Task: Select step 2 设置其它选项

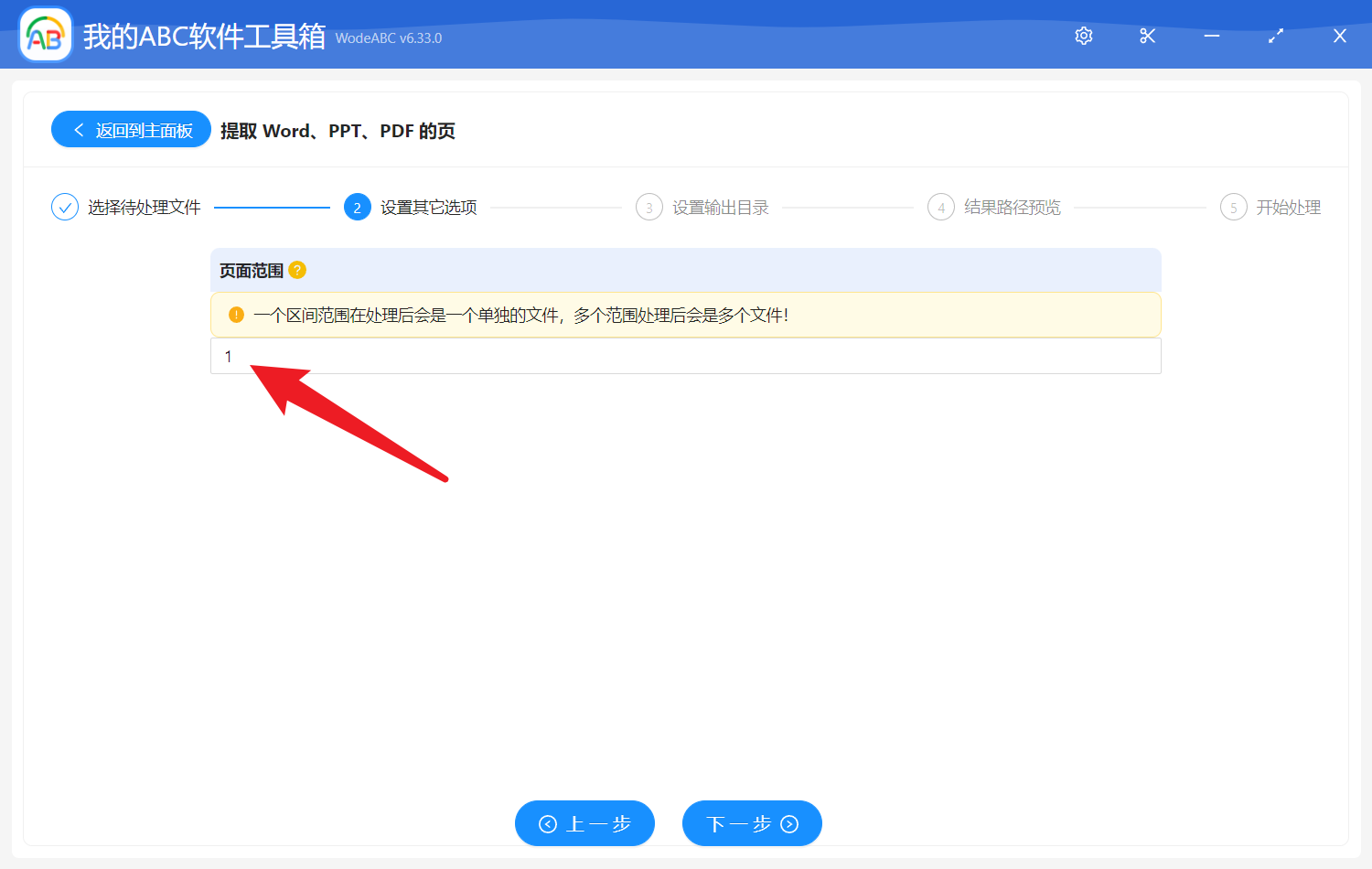Action: point(411,208)
